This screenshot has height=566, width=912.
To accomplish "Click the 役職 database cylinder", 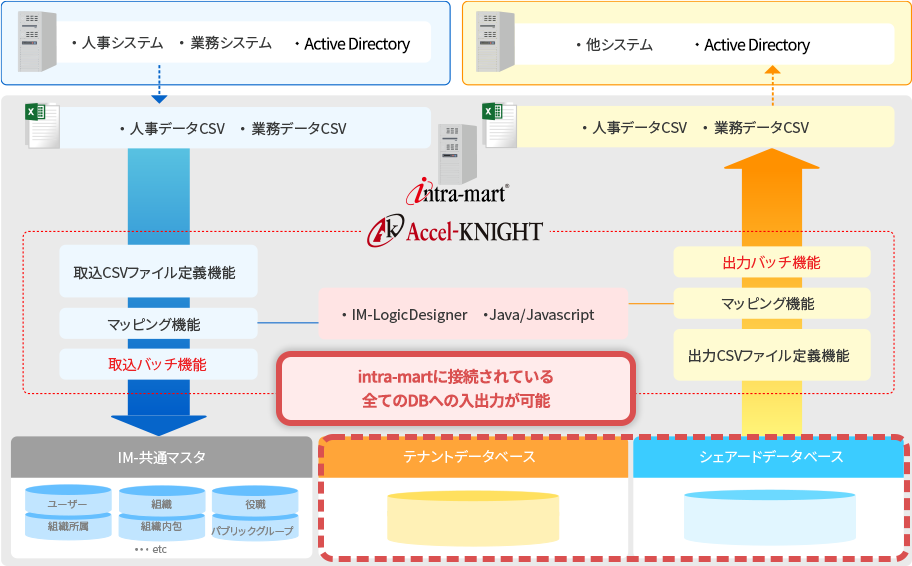I will click(255, 501).
